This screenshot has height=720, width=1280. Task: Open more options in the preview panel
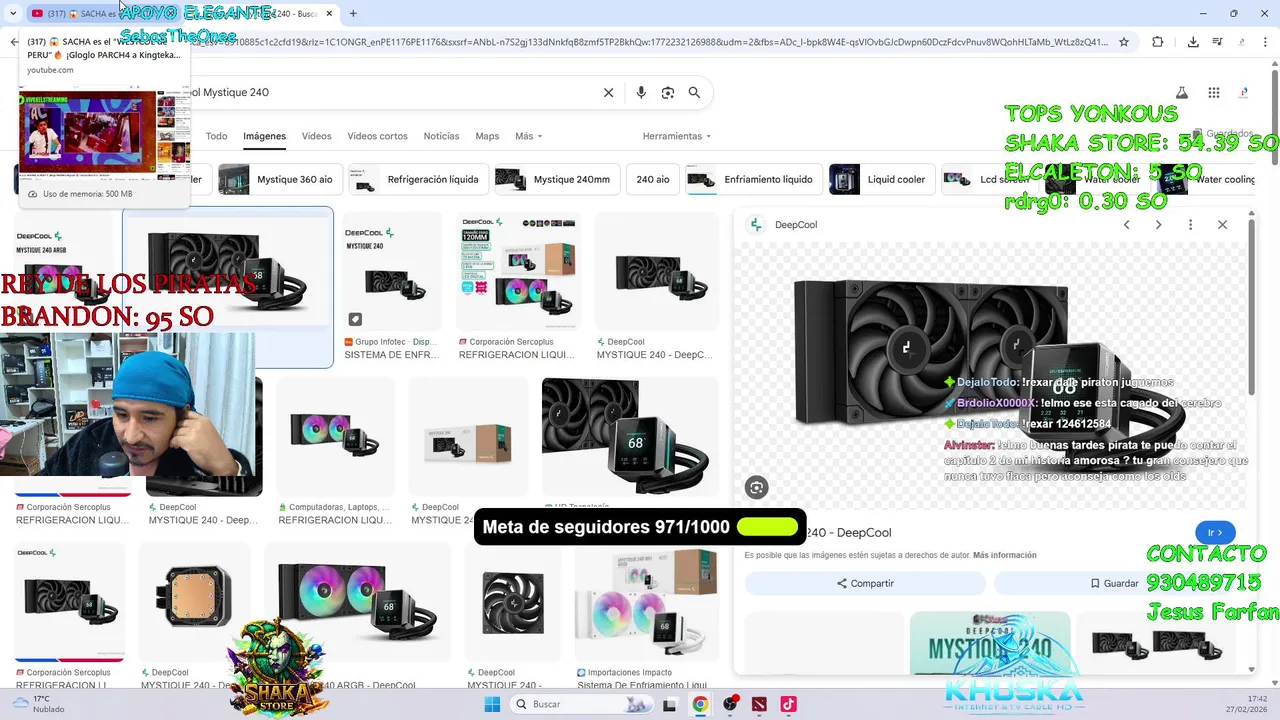click(x=1190, y=225)
